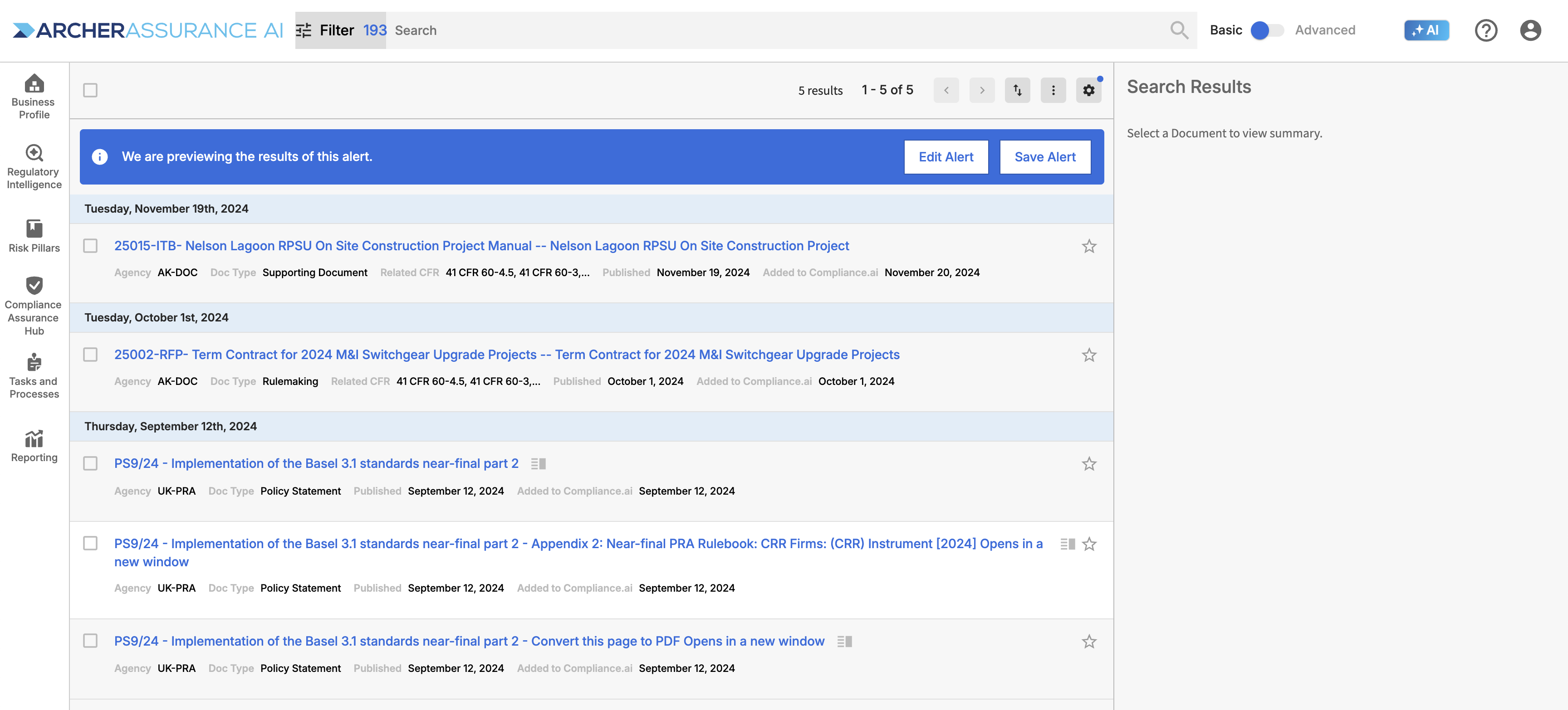Select the 25002-RFP Term Contract checkbox
The image size is (1568, 710).
90,355
